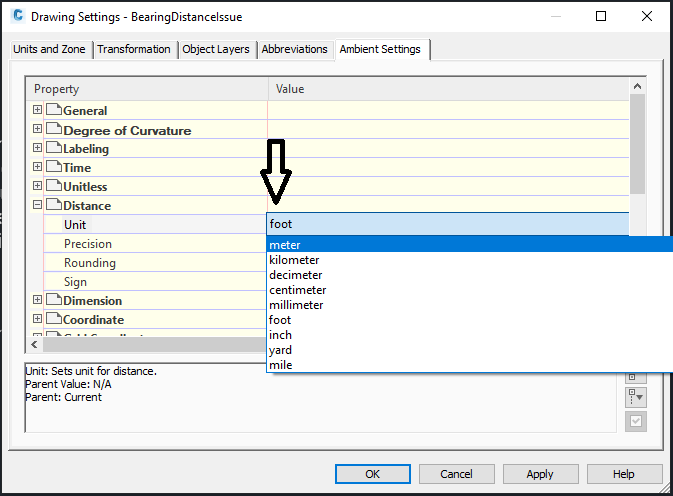
Task: Click the Time category page icon
Action: click(x=53, y=167)
